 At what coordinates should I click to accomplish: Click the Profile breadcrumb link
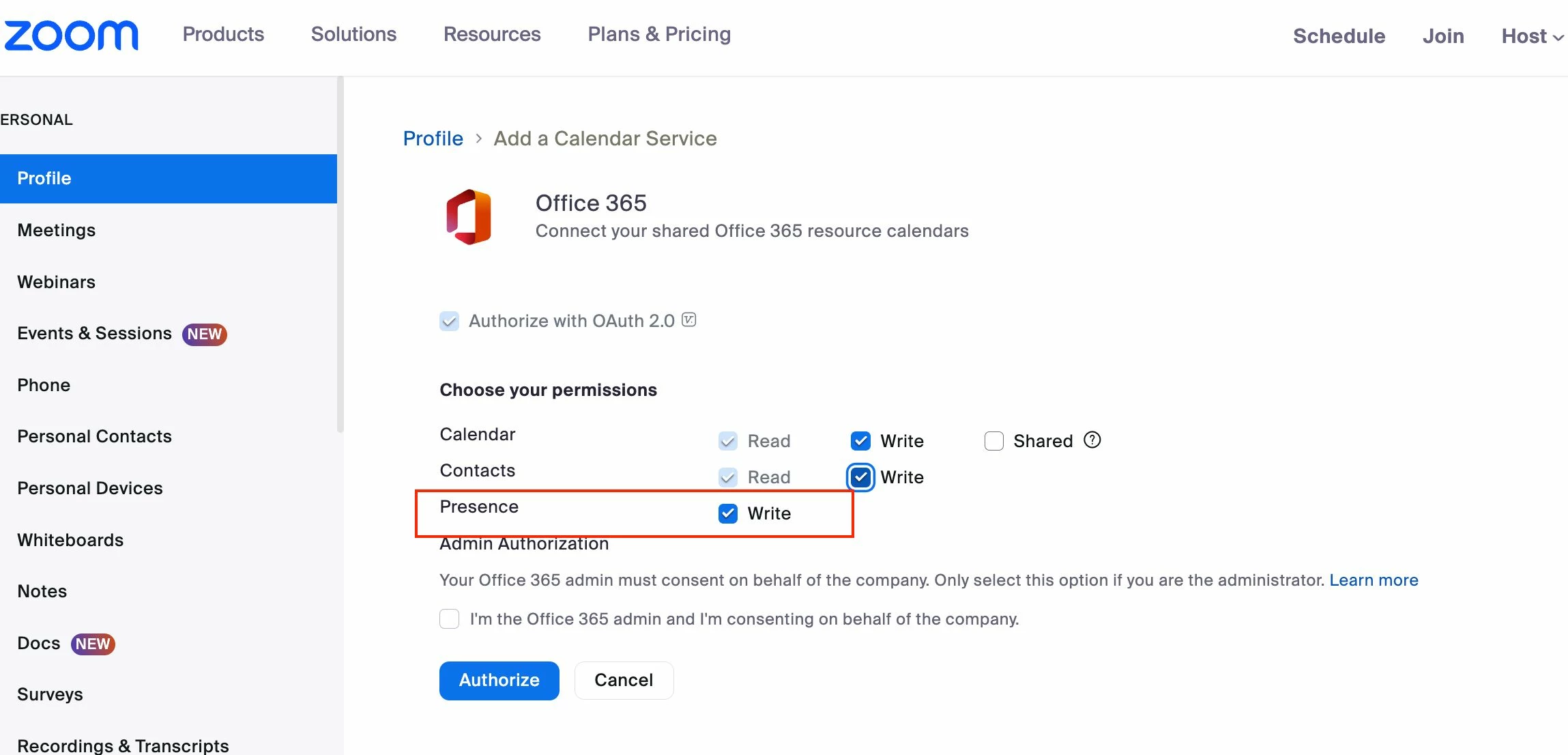pyautogui.click(x=433, y=139)
